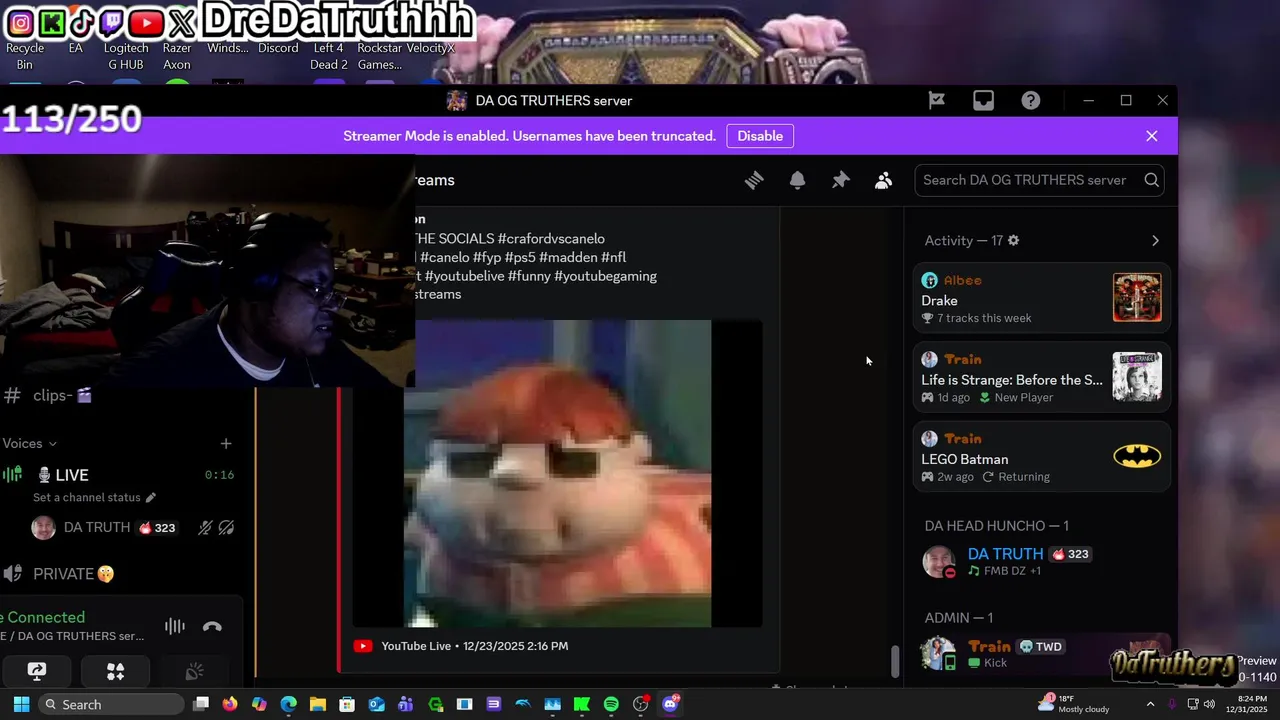
Task: Open the Threads icon in channel header
Action: tap(754, 180)
